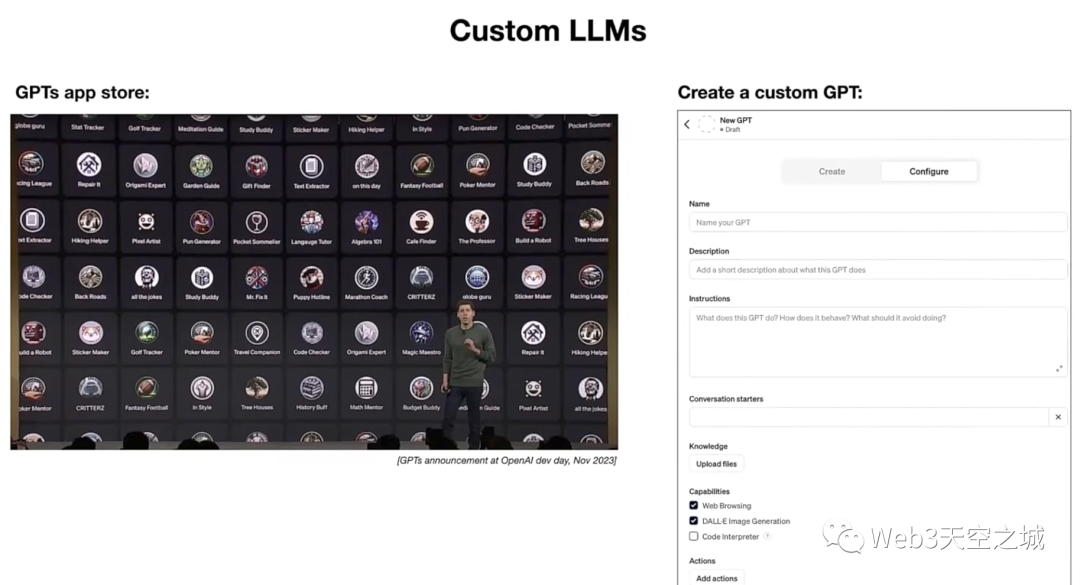The height and width of the screenshot is (585, 1080).
Task: Focus the 'Name your GPT' field
Action: (x=878, y=223)
